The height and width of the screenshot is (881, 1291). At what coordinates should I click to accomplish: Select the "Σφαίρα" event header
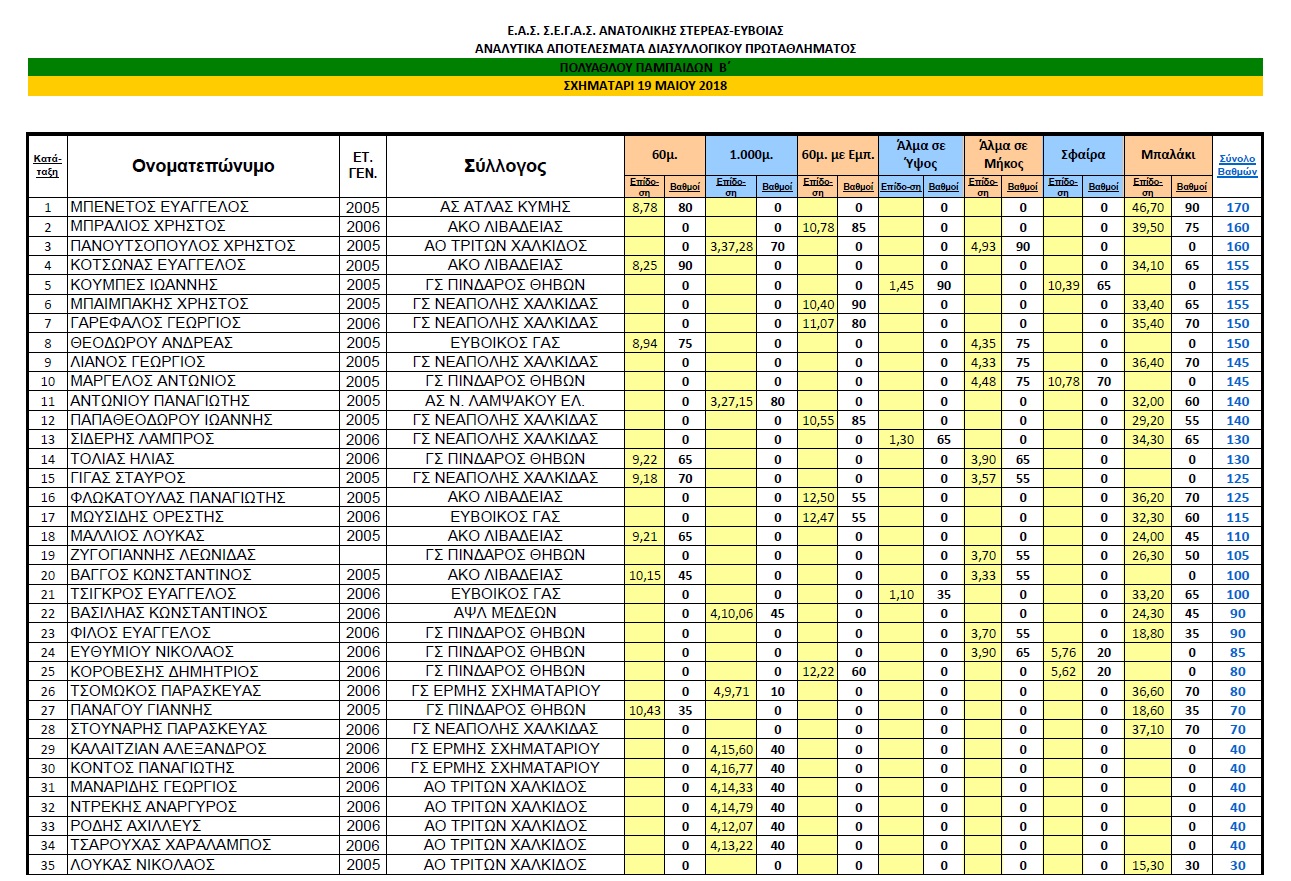click(x=1083, y=155)
